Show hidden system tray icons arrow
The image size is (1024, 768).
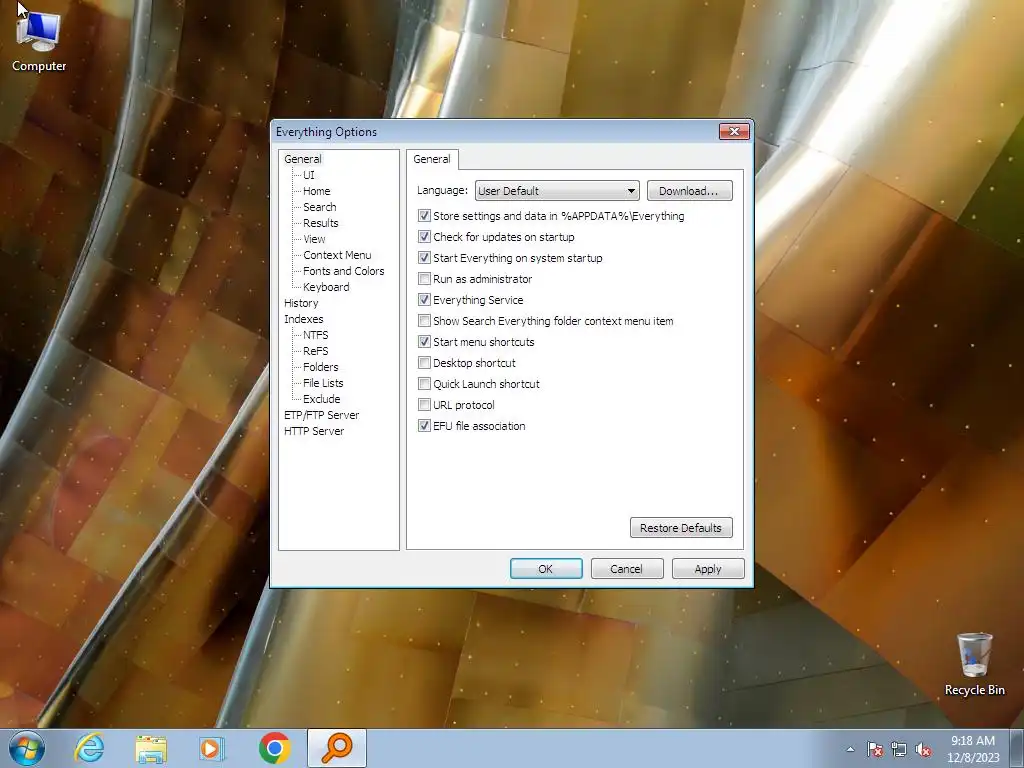pos(850,749)
